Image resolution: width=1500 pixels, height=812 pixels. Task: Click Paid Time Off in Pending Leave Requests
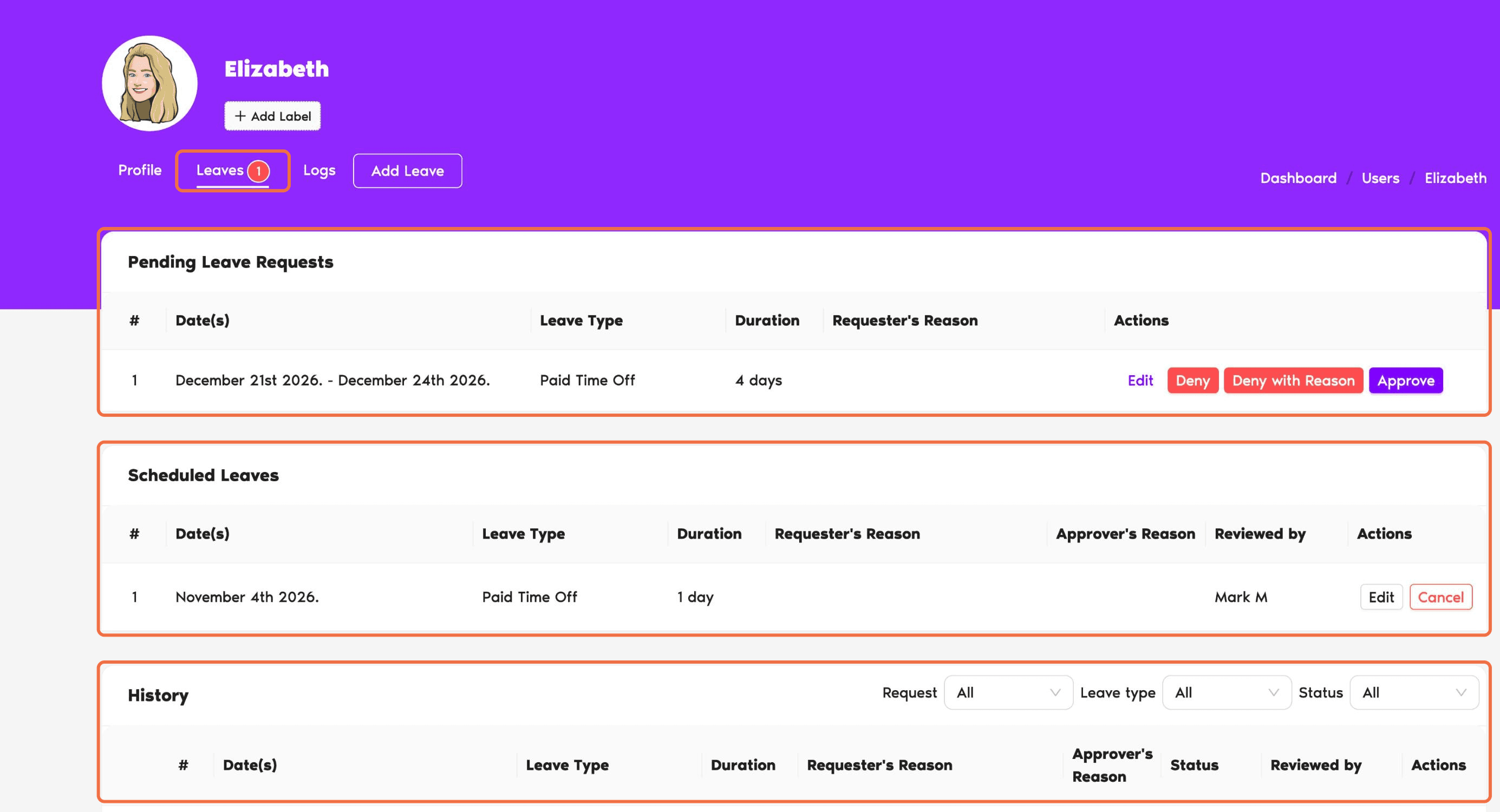click(587, 380)
